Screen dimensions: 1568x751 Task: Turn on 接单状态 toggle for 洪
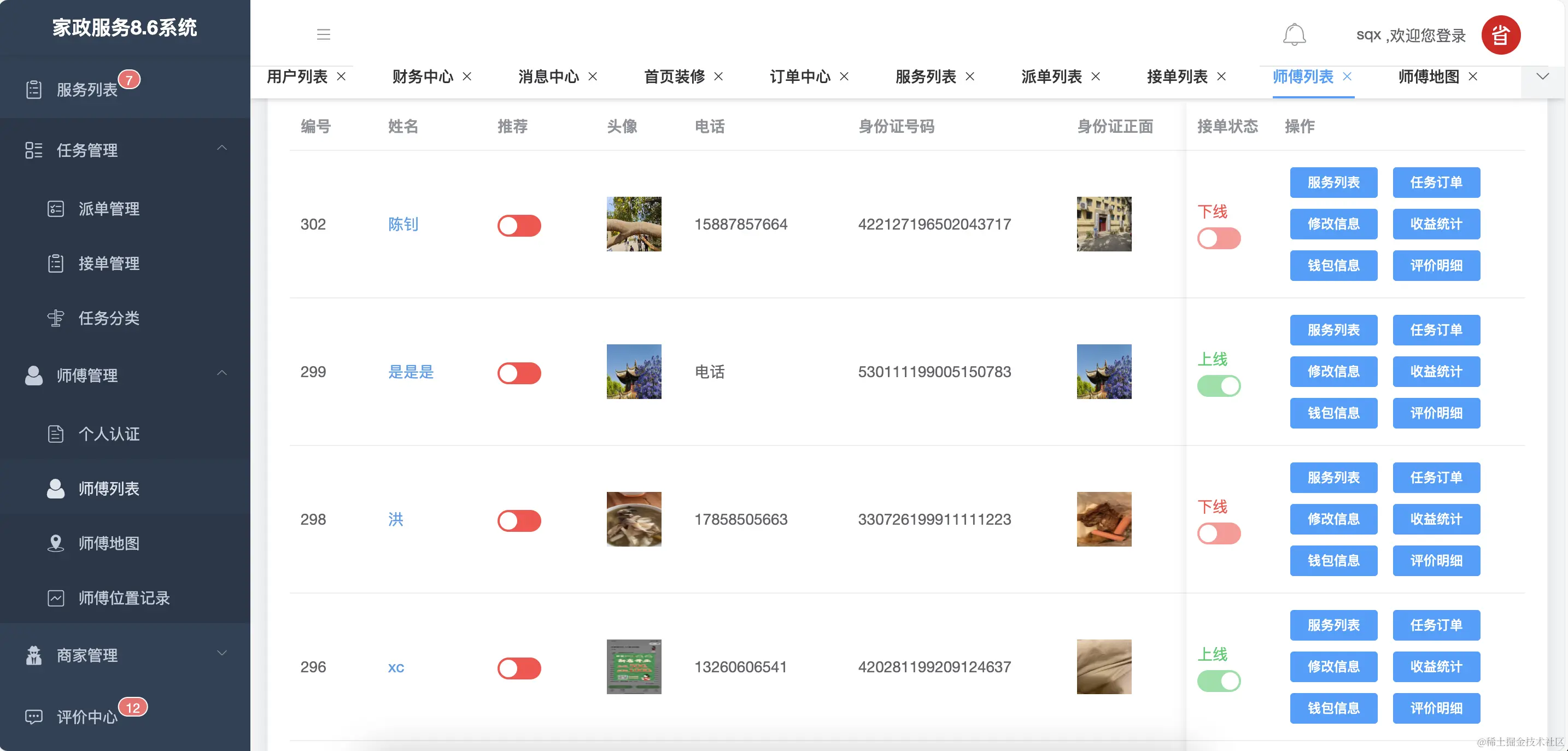click(1219, 533)
